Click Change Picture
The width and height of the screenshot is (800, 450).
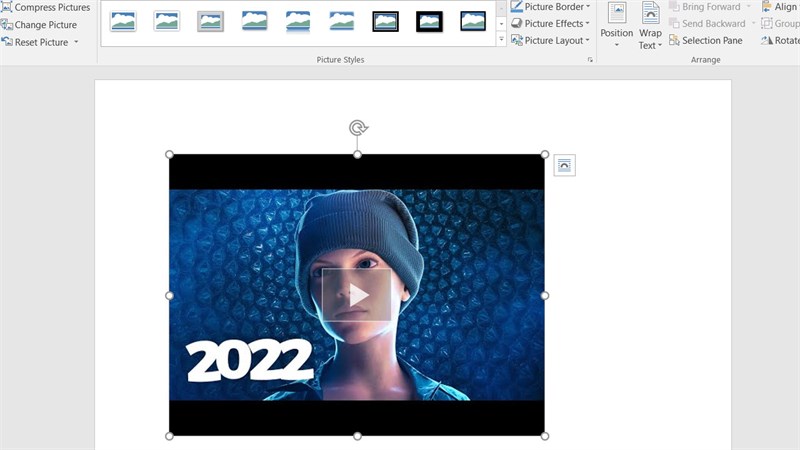coord(39,24)
